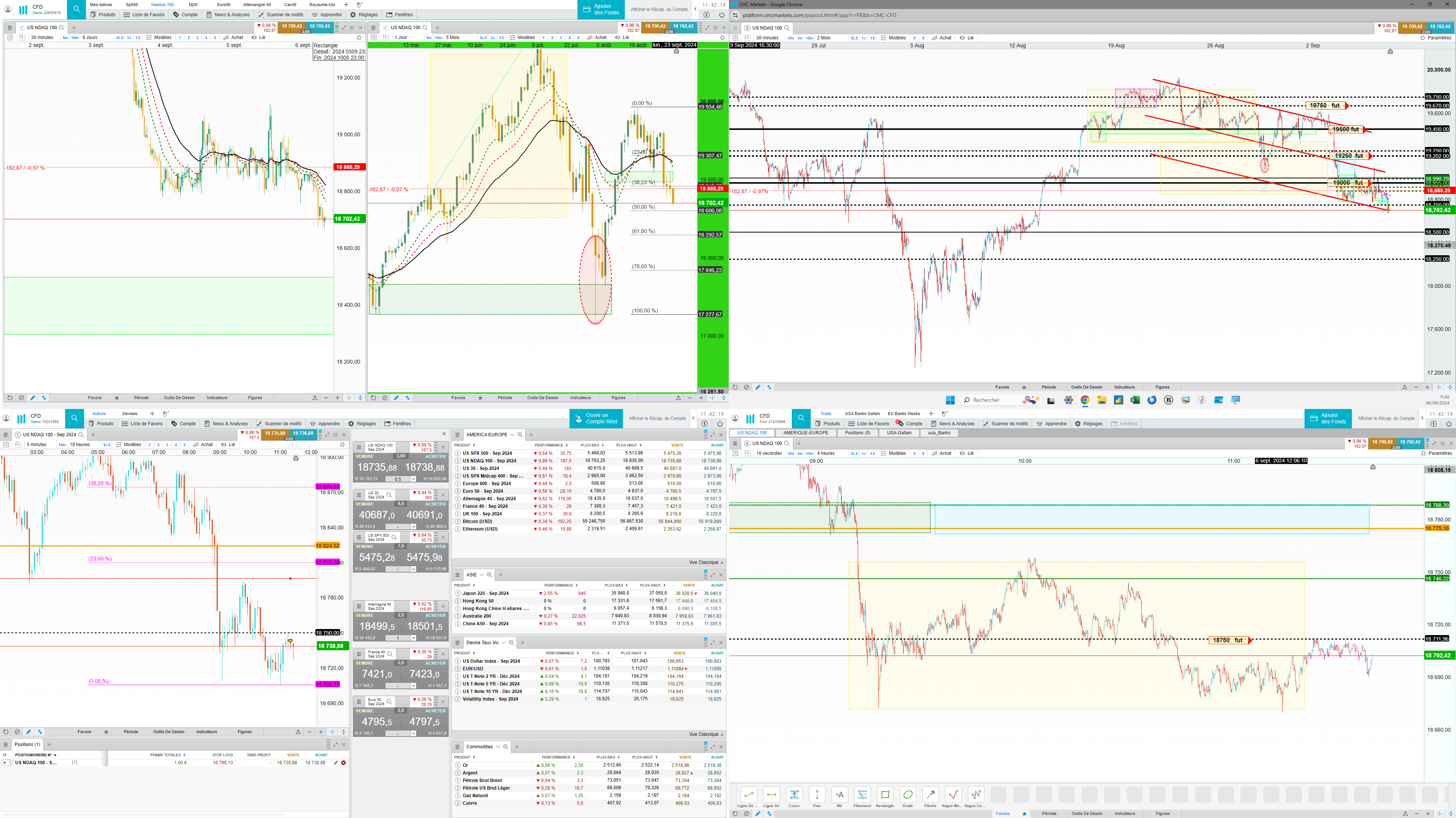This screenshot has width=1456, height=818.
Task: Select the Flèche arrow tool
Action: click(930, 794)
